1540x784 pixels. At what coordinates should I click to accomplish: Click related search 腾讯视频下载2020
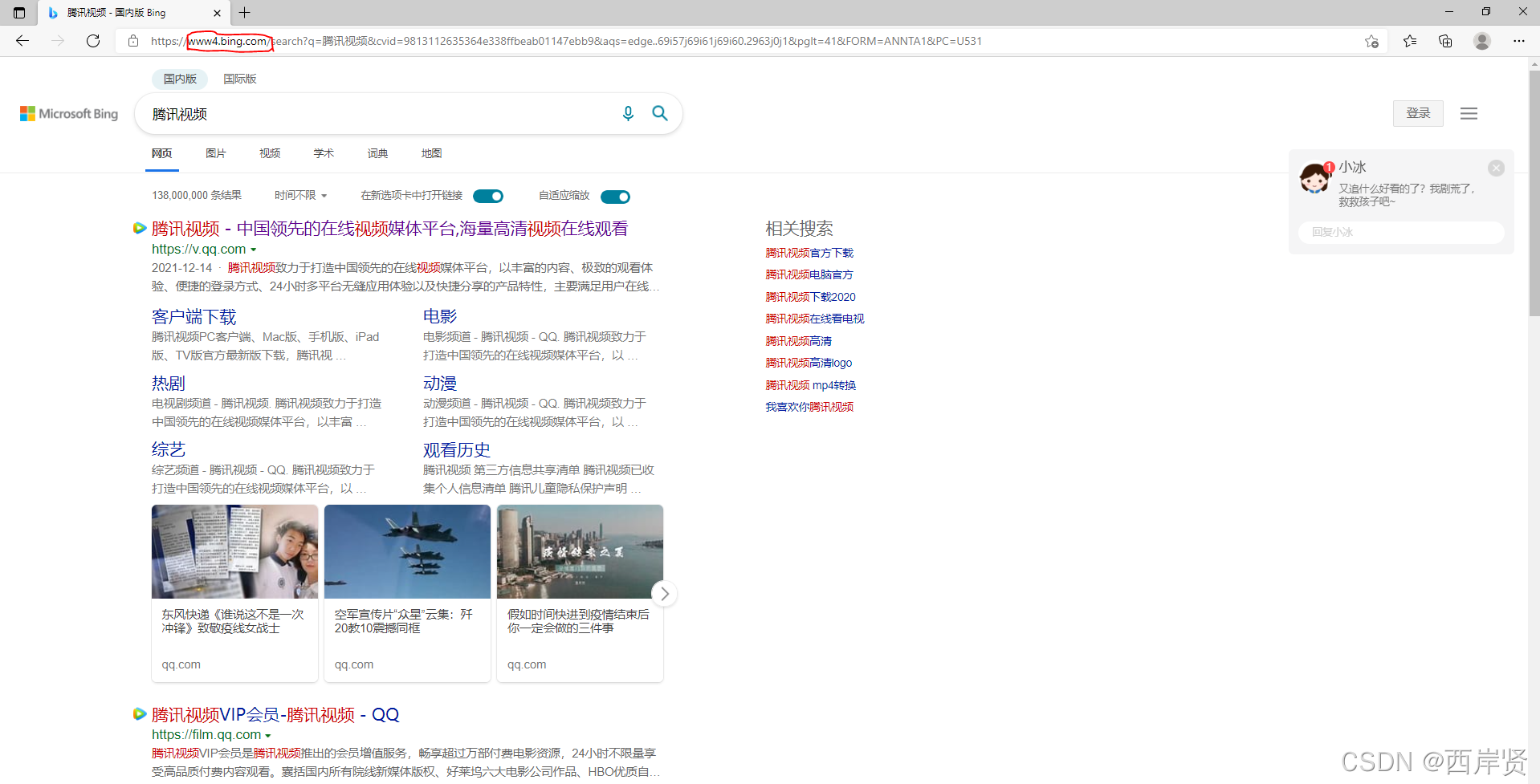pyautogui.click(x=811, y=297)
